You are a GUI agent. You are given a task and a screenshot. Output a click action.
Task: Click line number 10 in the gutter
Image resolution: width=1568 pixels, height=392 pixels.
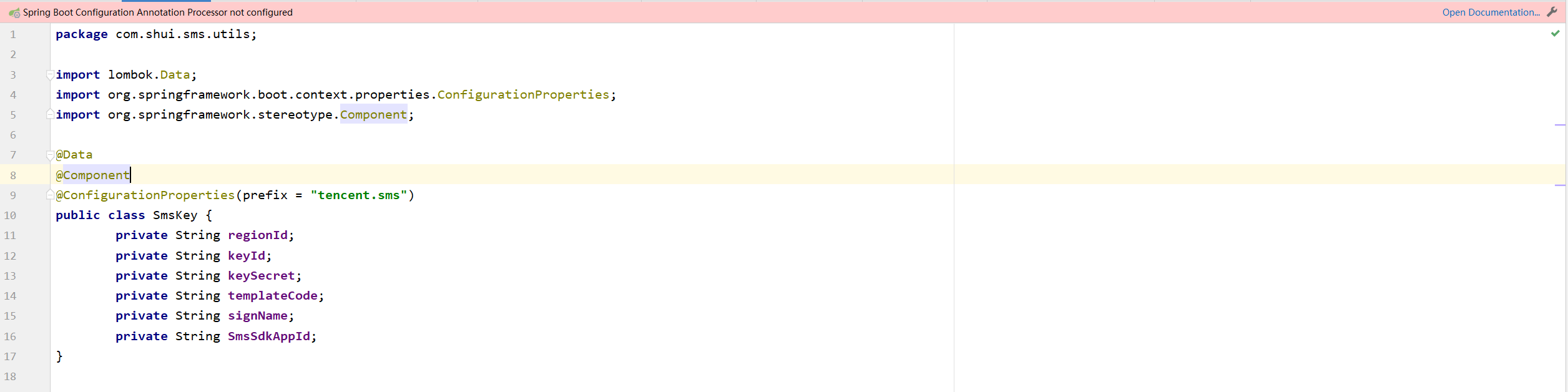10,215
